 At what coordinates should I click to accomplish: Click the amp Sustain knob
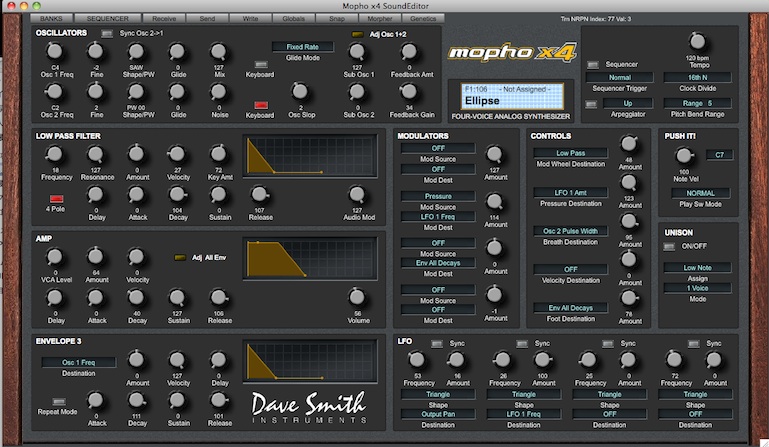click(x=177, y=297)
